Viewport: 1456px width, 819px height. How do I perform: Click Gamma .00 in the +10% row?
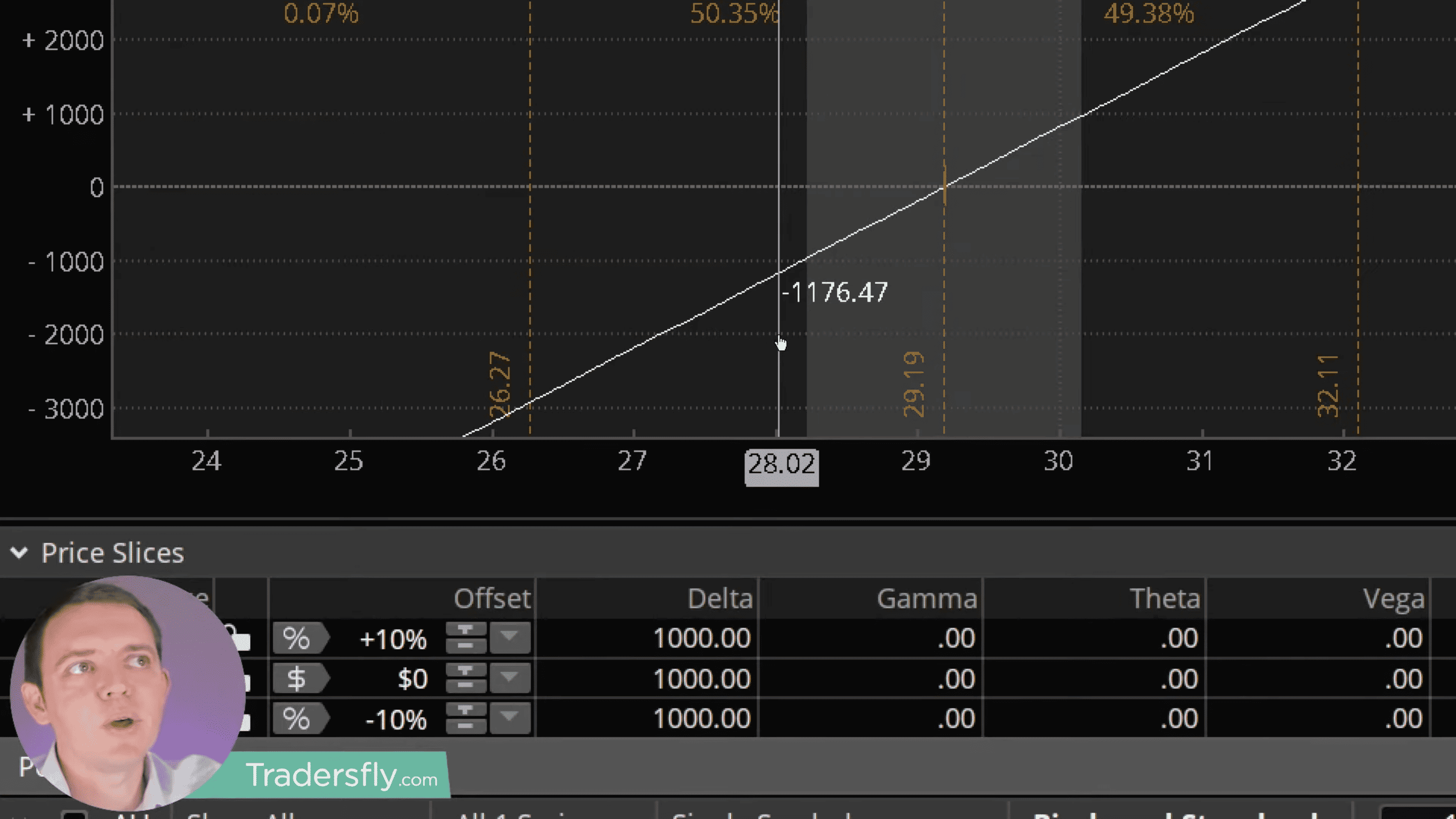957,639
